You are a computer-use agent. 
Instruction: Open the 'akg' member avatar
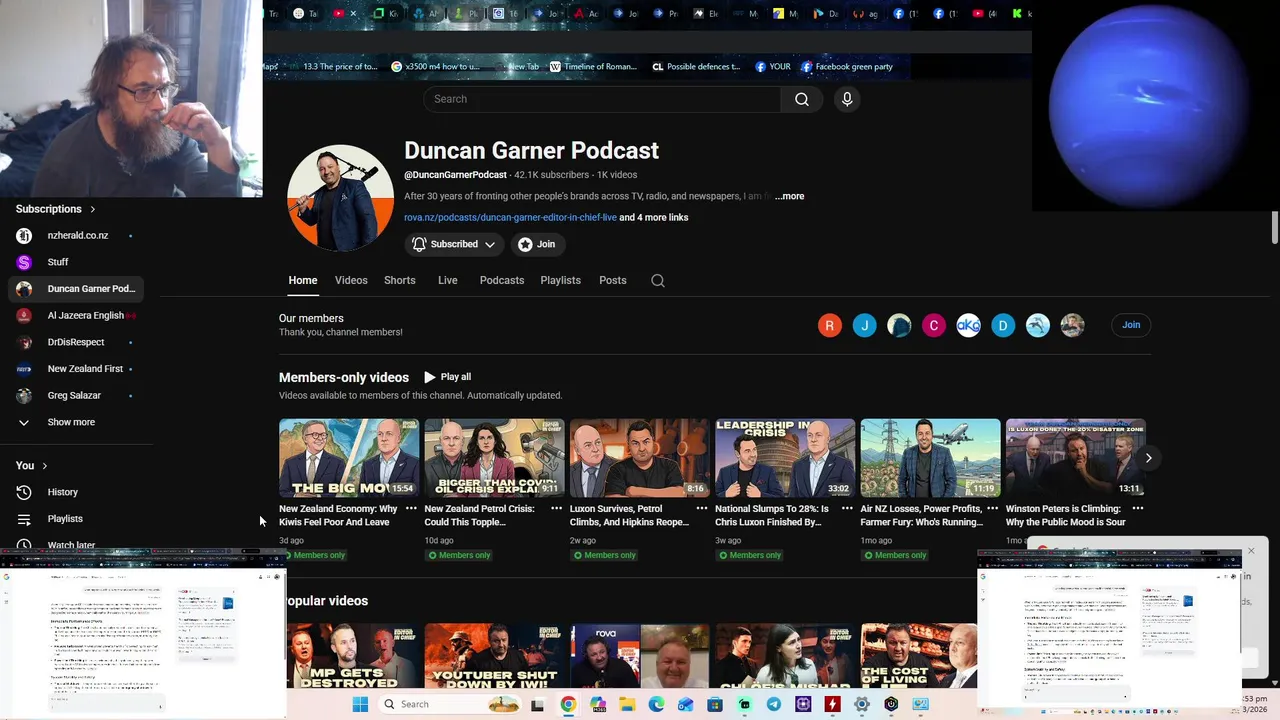(x=968, y=325)
